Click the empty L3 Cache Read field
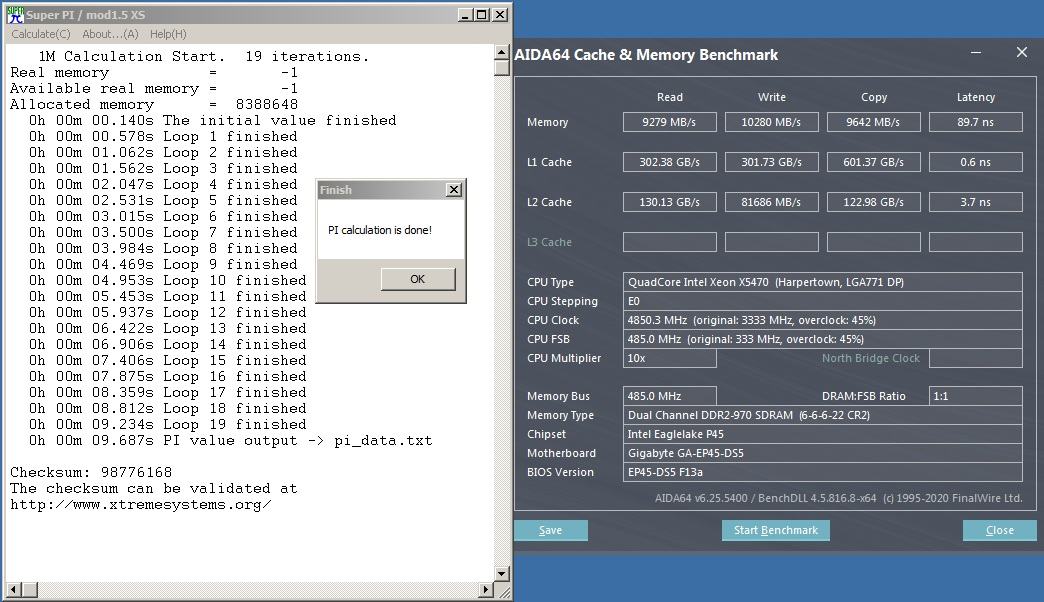The width and height of the screenshot is (1044, 602). click(670, 242)
